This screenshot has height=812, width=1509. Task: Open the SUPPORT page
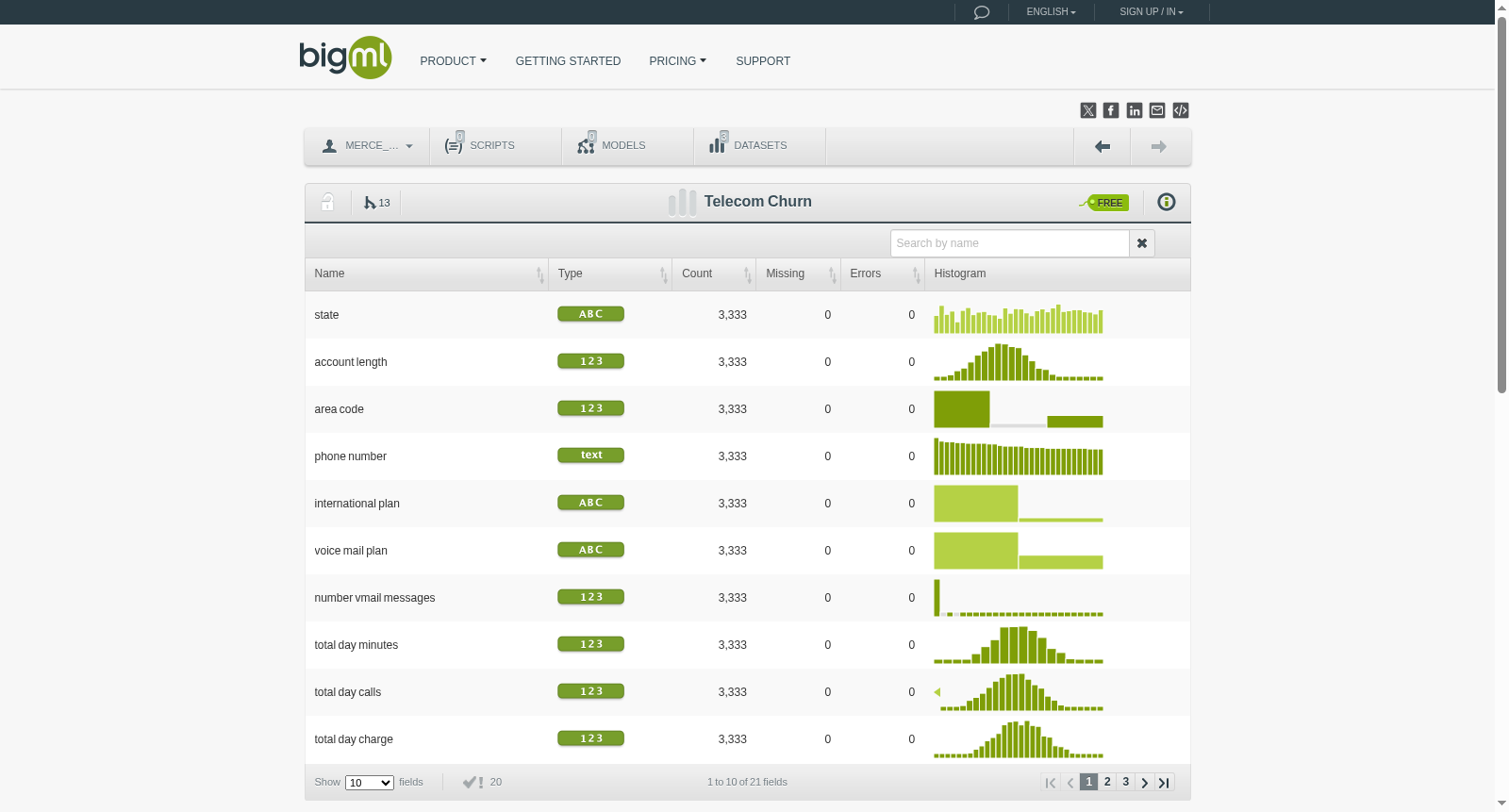[763, 61]
